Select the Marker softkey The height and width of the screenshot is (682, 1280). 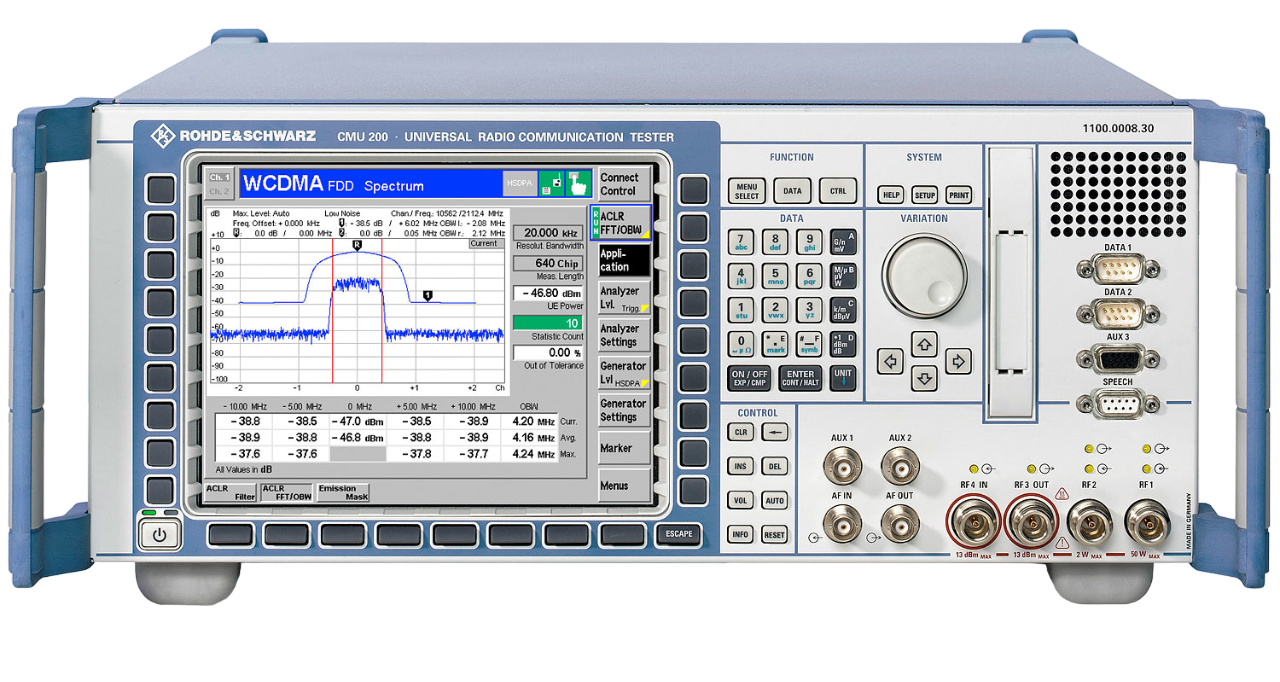click(624, 448)
